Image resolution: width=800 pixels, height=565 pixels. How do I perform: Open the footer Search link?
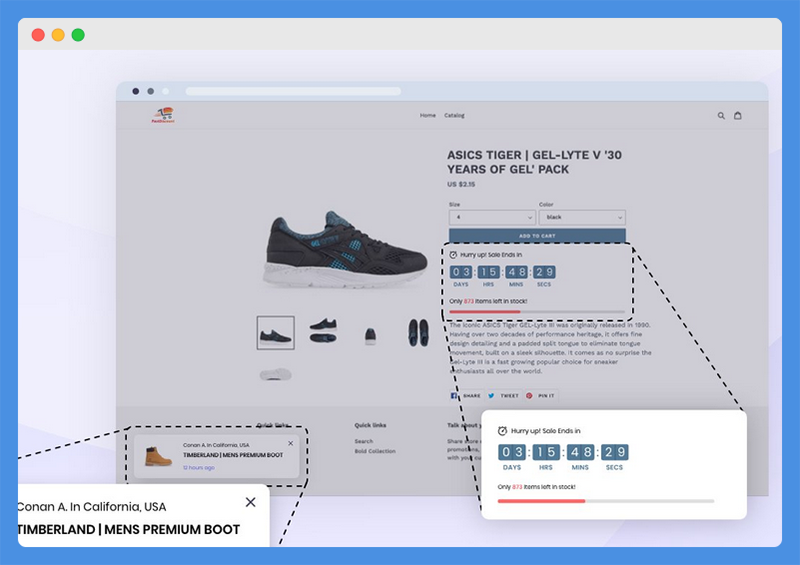364,441
